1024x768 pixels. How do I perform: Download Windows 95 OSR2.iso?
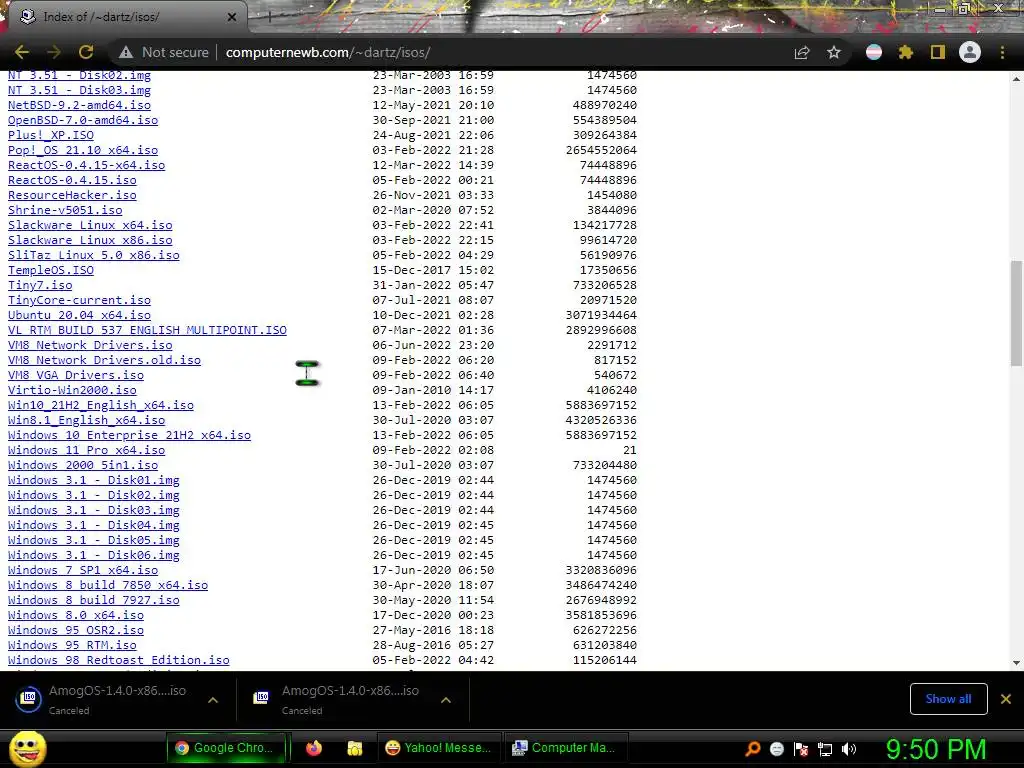point(76,631)
